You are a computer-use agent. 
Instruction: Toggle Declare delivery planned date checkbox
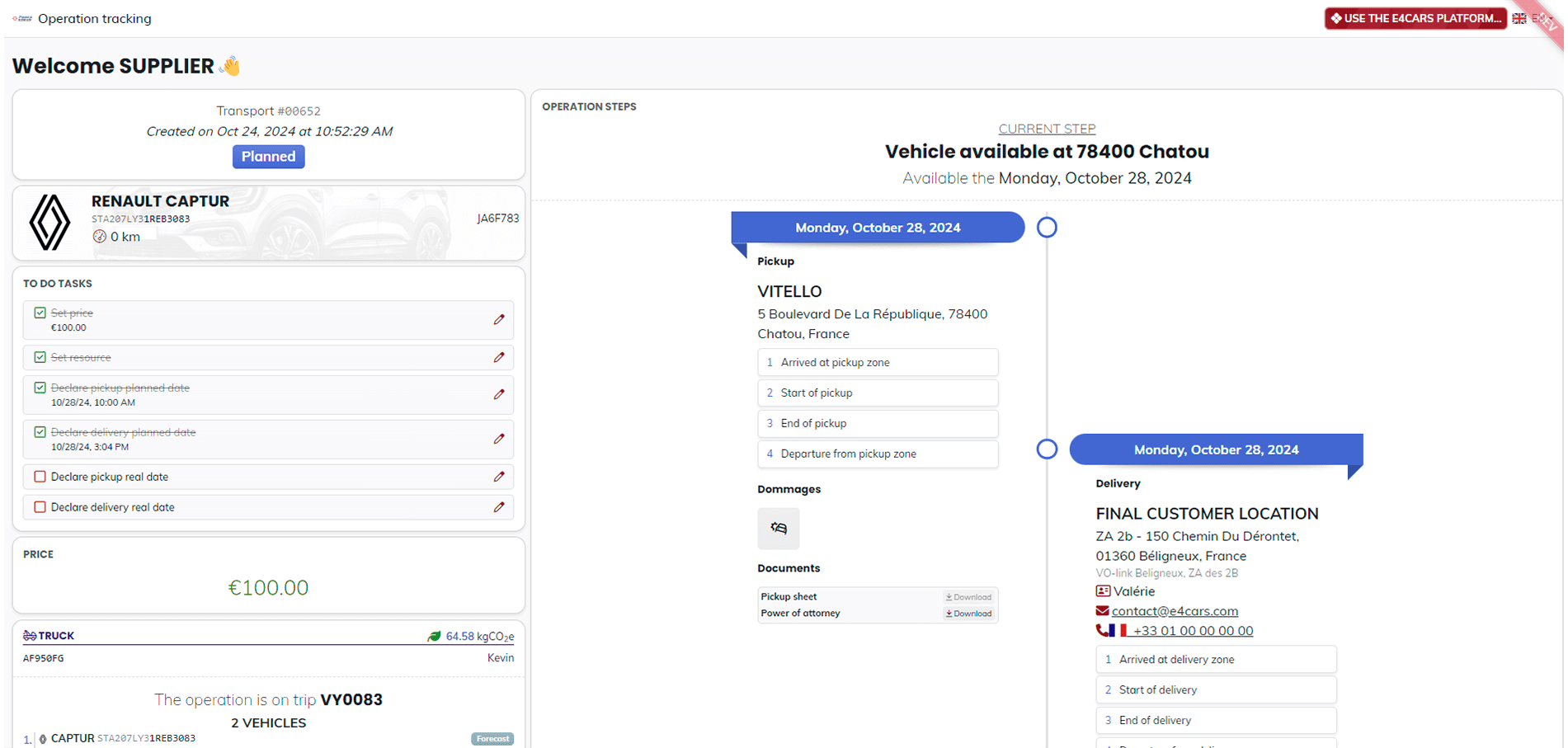point(40,432)
